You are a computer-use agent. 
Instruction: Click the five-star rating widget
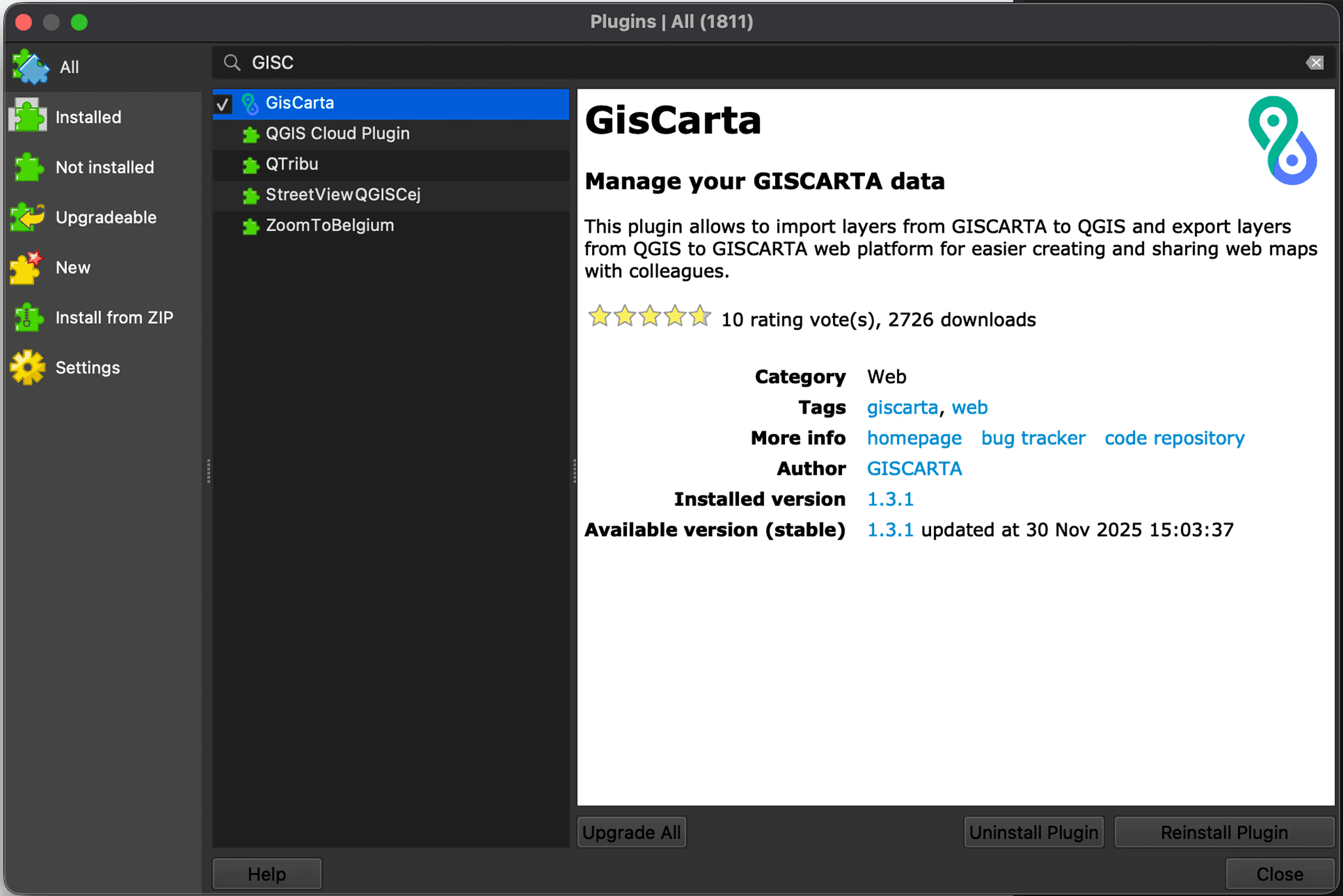coord(649,317)
